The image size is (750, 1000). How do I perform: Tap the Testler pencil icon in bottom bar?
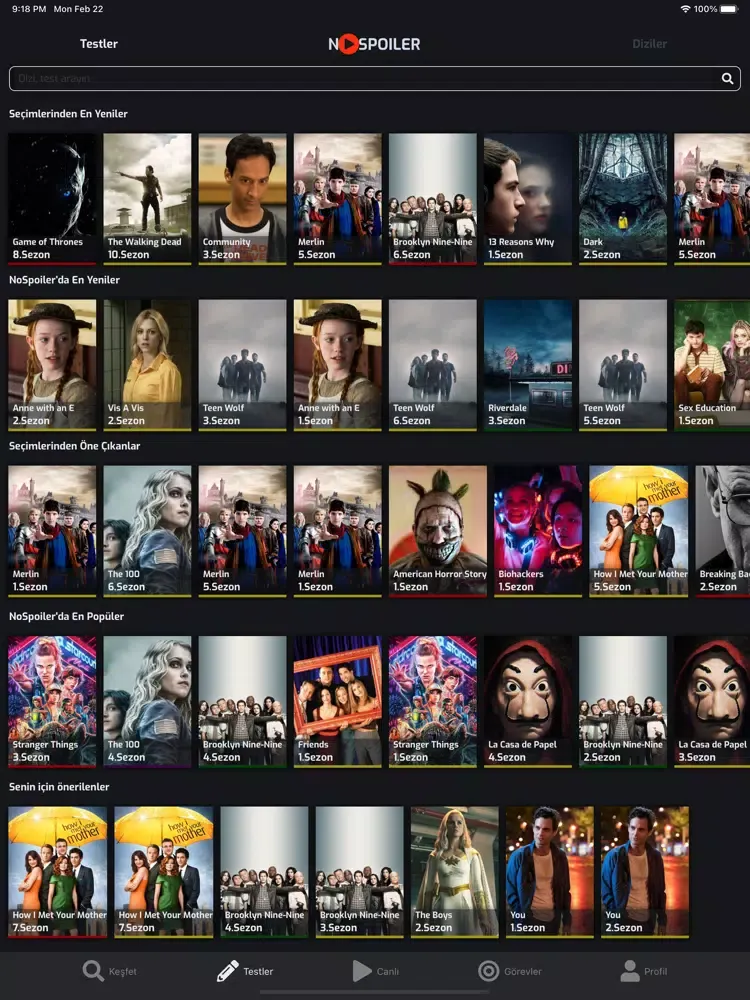pos(228,971)
